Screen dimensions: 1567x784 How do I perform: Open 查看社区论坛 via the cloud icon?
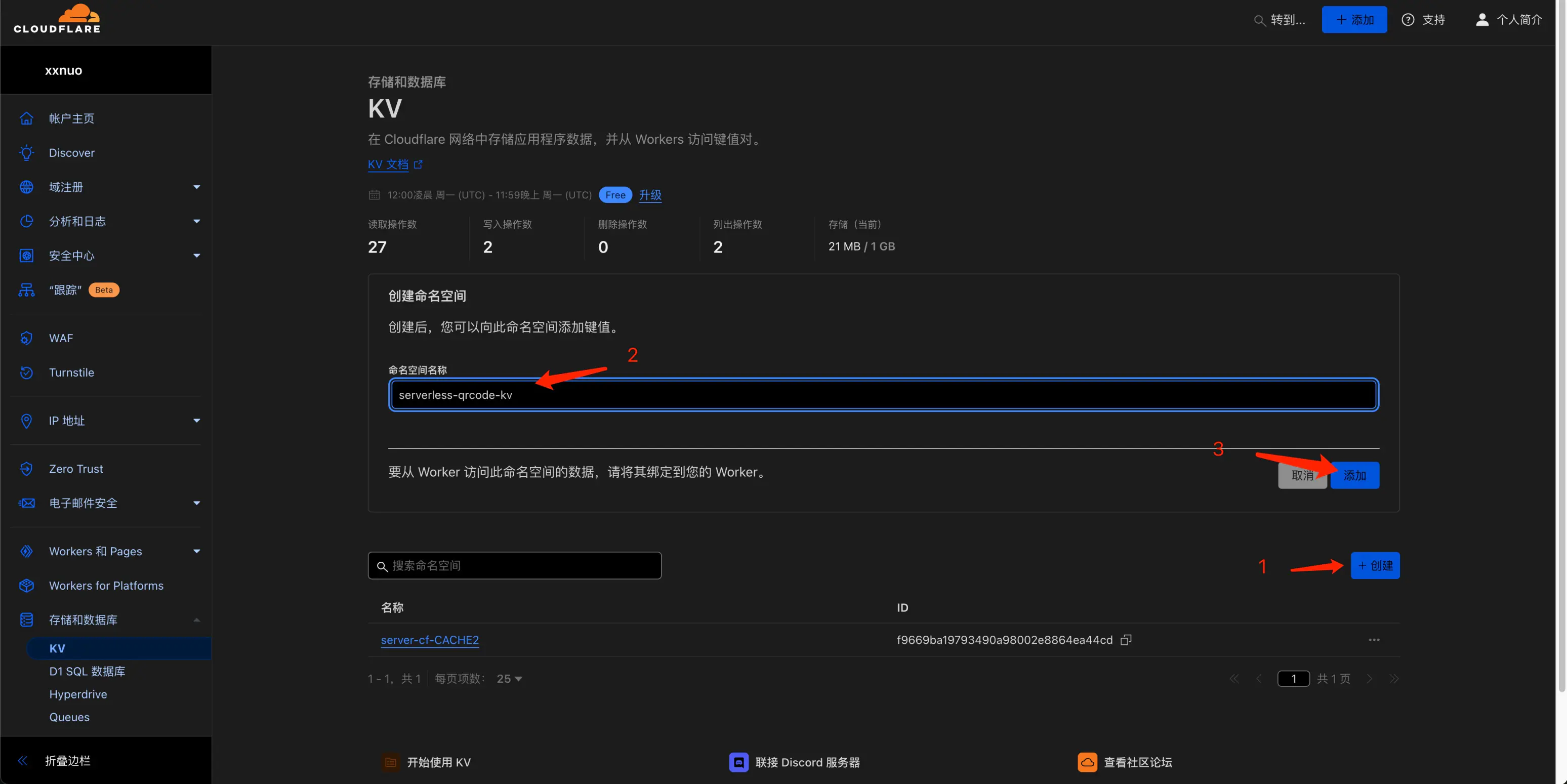pyautogui.click(x=1088, y=762)
